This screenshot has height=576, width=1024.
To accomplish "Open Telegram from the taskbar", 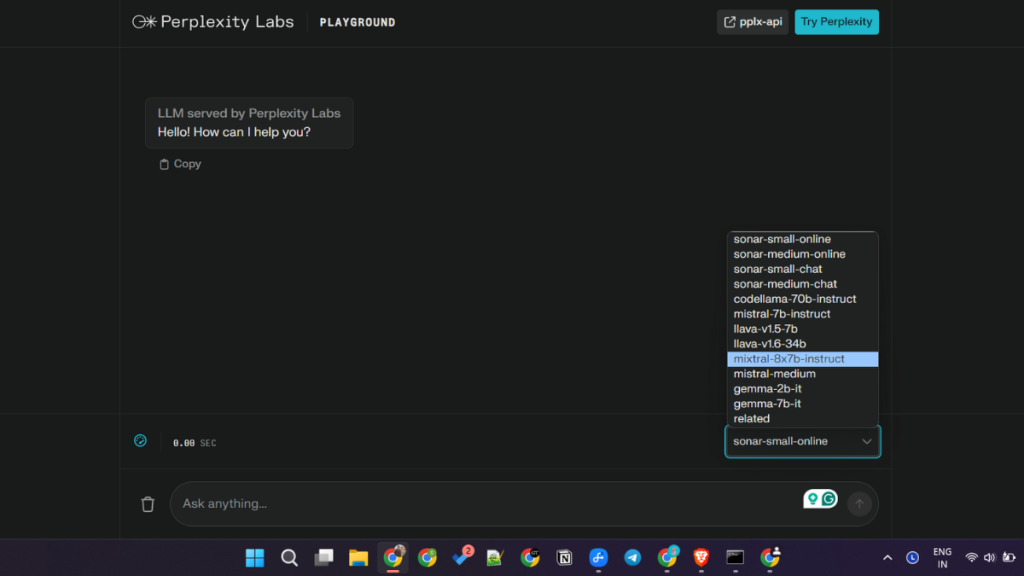I will click(632, 558).
